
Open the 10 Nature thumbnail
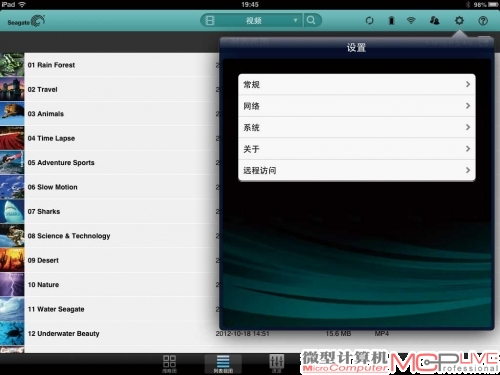click(x=12, y=284)
